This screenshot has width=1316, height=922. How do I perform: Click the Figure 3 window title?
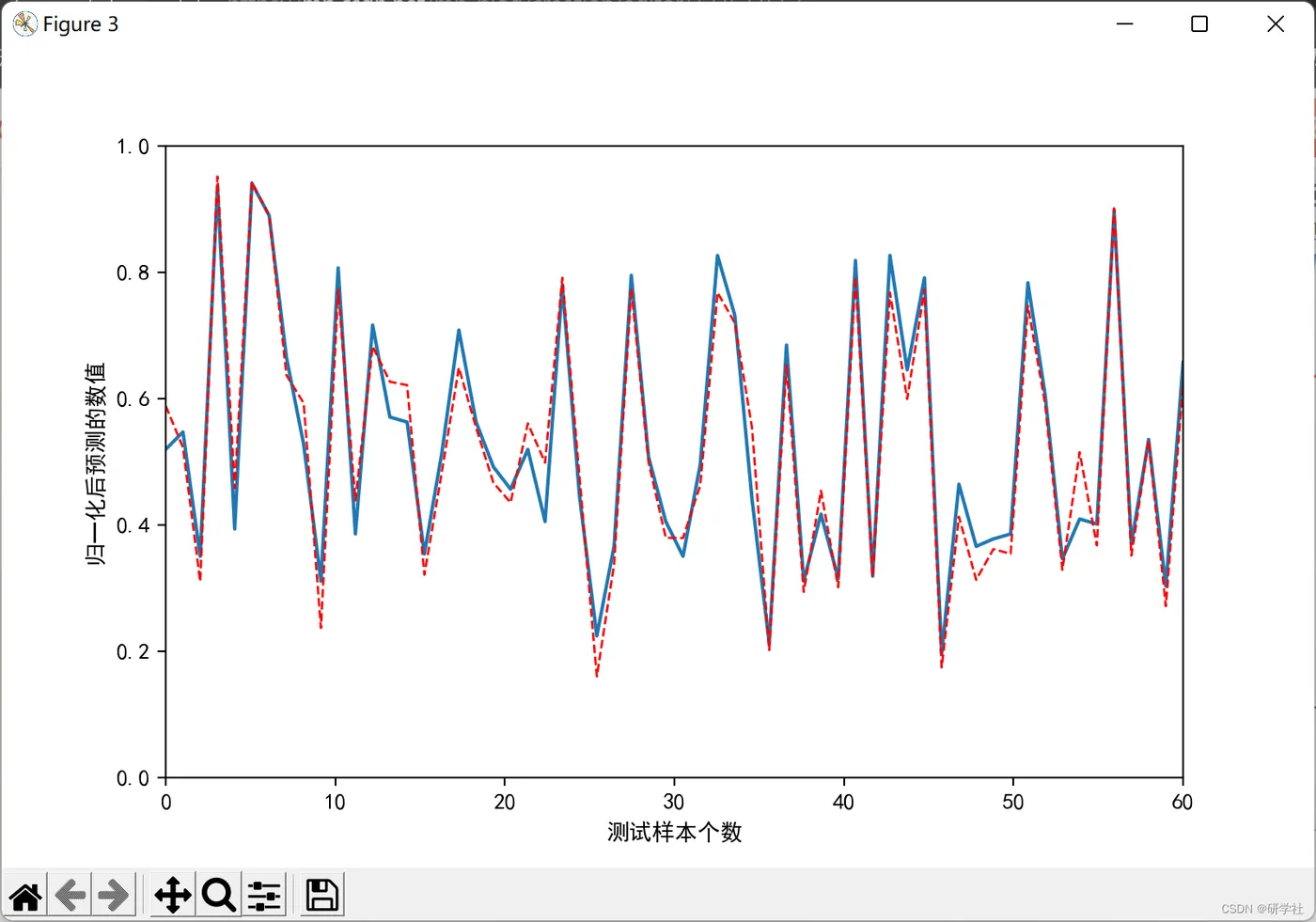tap(81, 24)
